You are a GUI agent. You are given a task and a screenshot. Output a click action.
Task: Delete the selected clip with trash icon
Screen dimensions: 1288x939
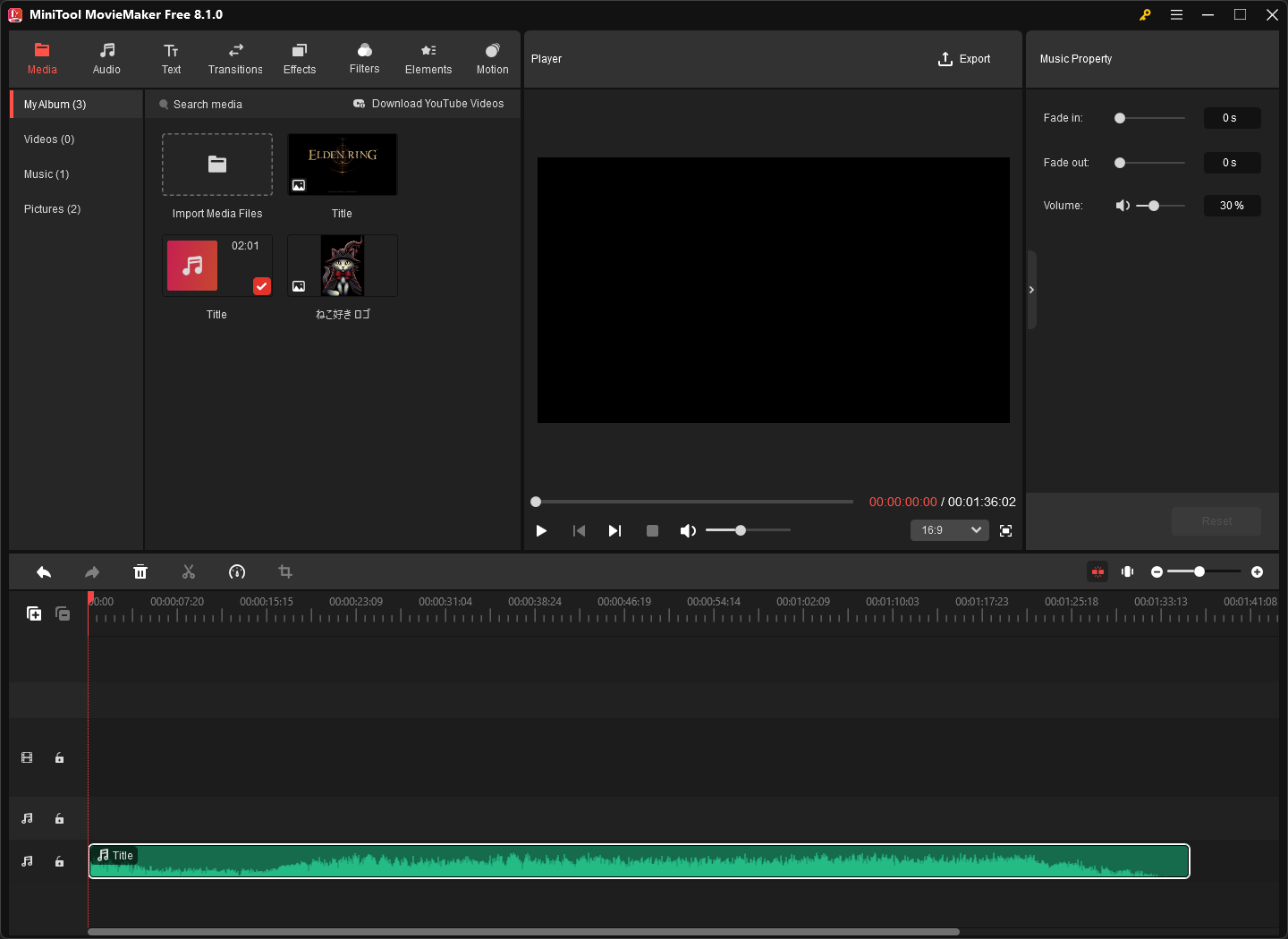tap(140, 572)
